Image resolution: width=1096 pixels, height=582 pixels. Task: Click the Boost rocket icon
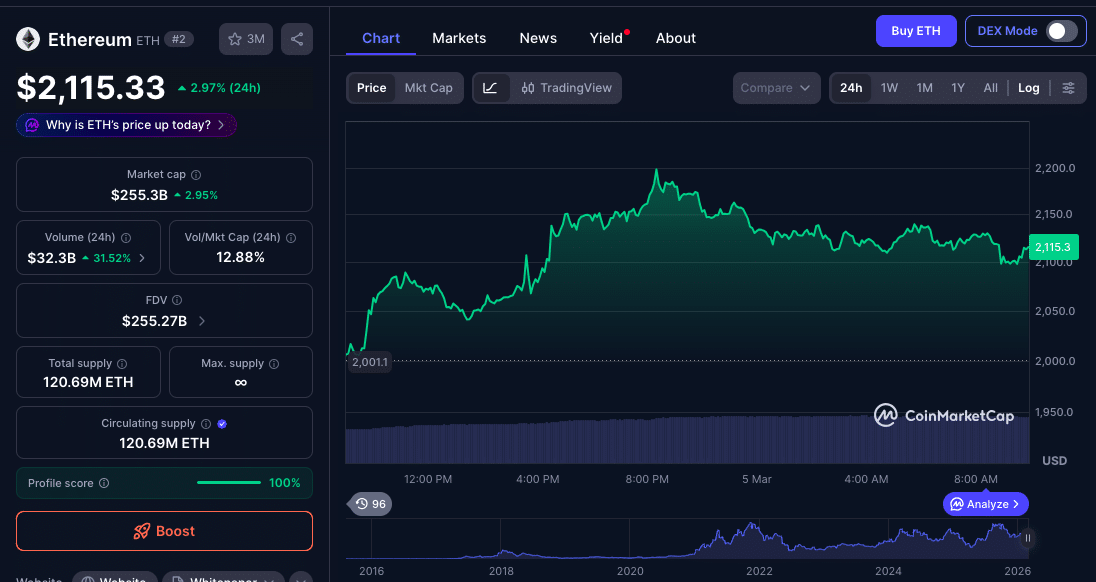[141, 531]
